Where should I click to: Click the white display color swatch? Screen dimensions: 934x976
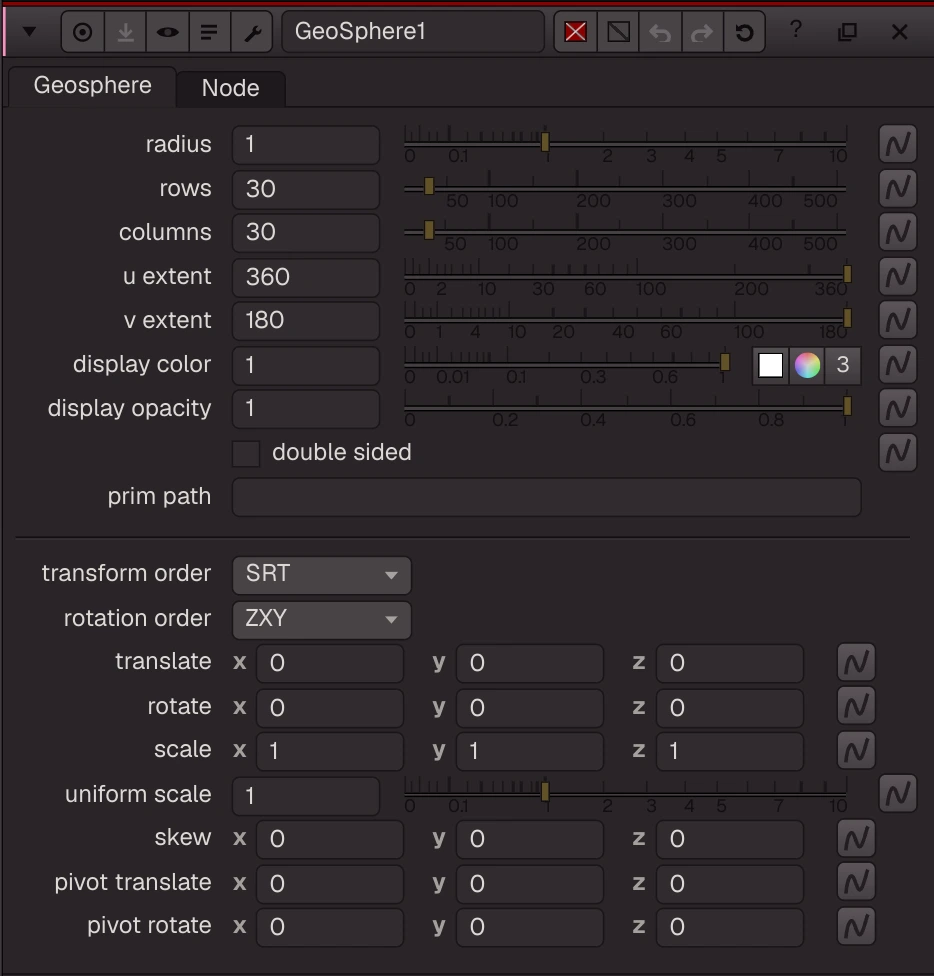(x=770, y=365)
